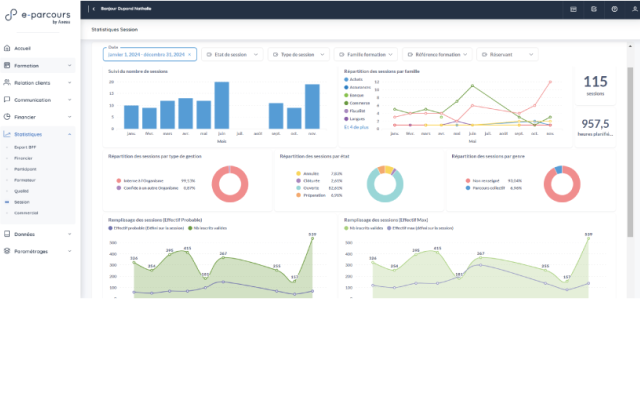Viewport: 640px width, 400px height.
Task: Expand the Financier main section chevron
Action: tap(69, 117)
